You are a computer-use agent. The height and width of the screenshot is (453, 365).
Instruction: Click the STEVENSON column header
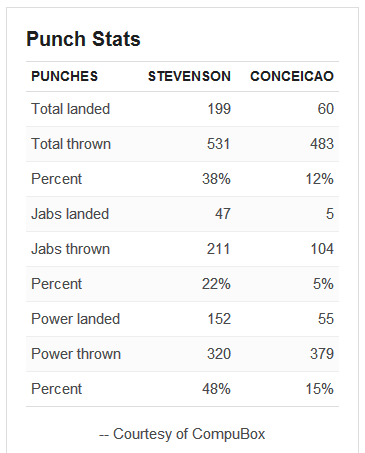189,76
